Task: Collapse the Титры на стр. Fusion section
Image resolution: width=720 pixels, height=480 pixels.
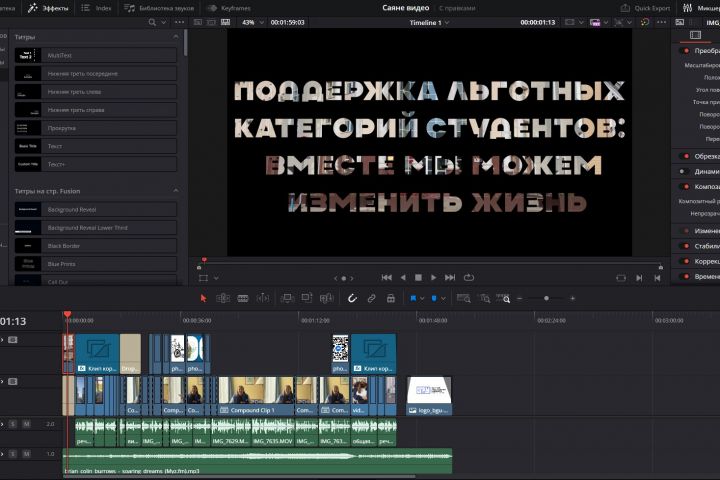Action: click(x=176, y=191)
